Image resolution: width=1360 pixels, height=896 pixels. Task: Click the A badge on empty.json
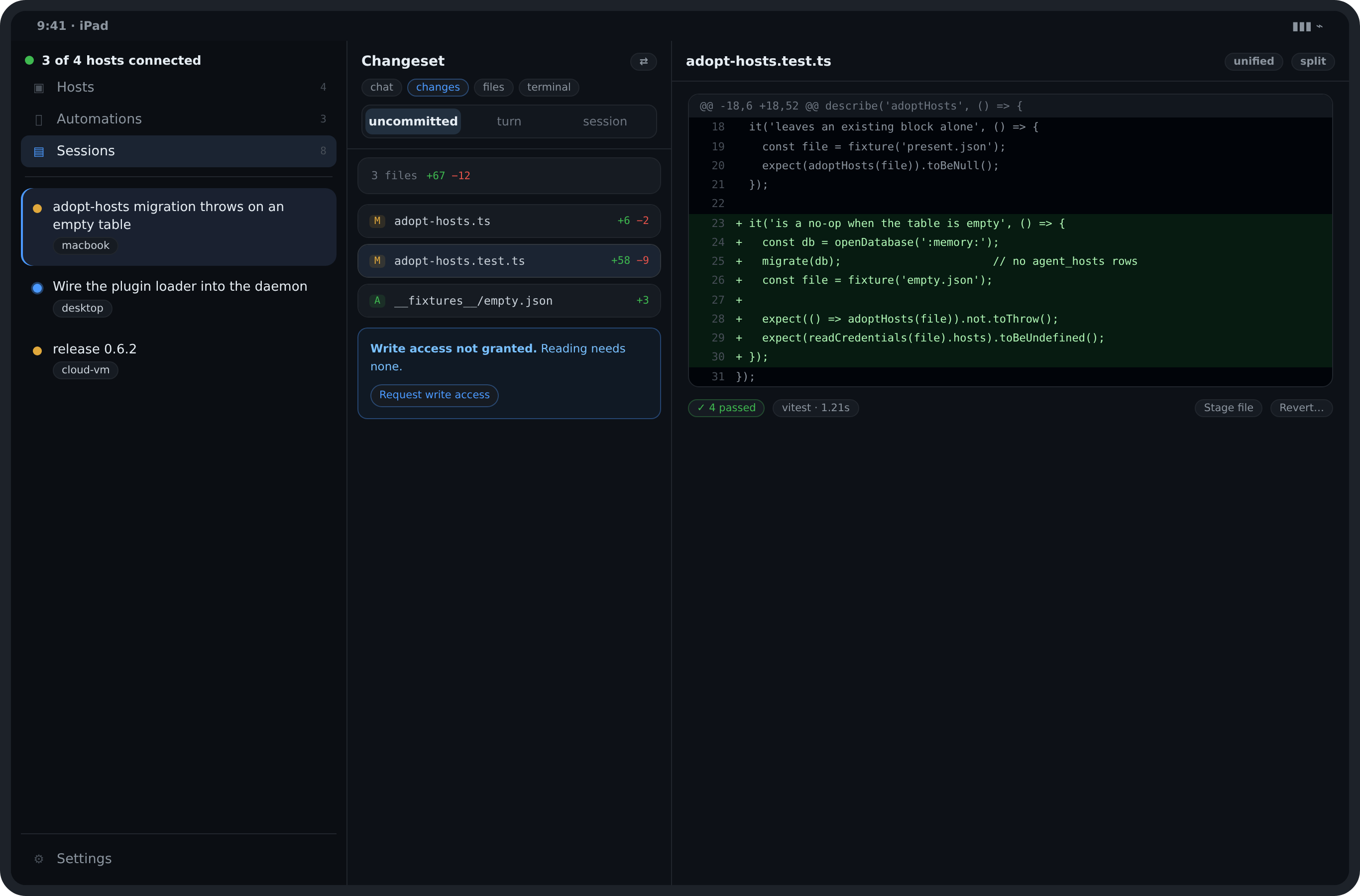coord(377,301)
